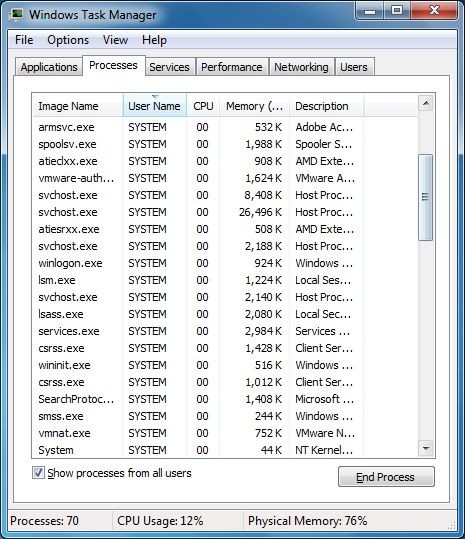Screen dimensions: 465x539
Task: Maximize the Task Manager window
Action: click(397, 11)
